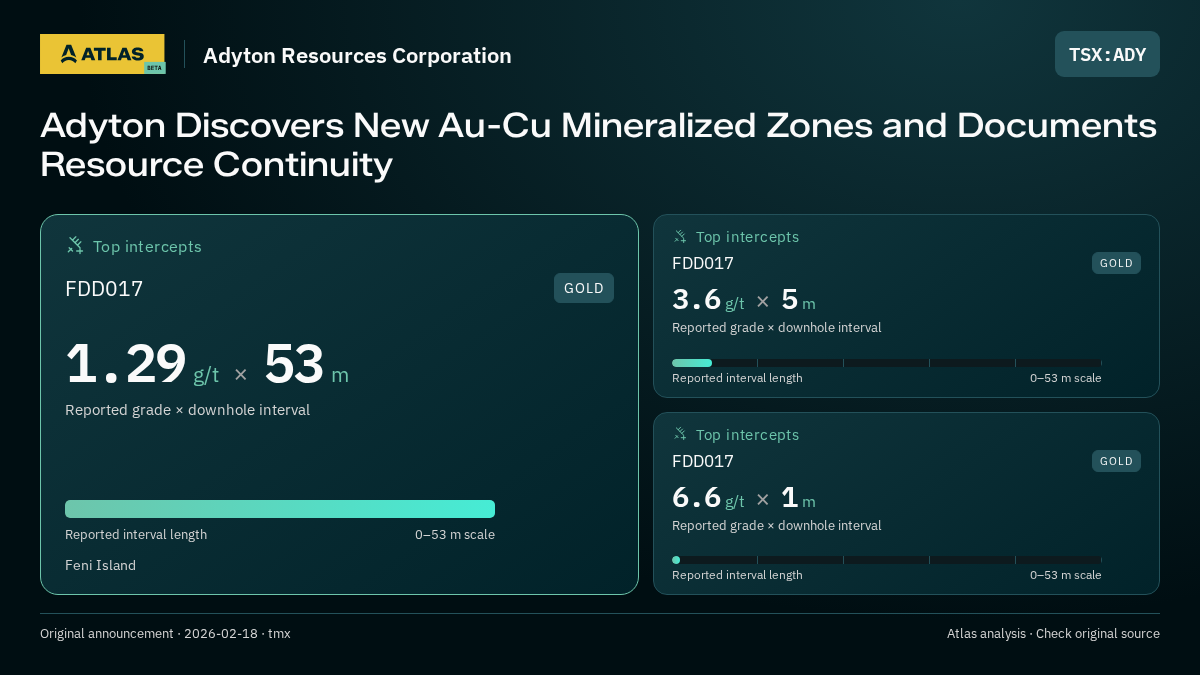Click the 5 m interval length bar
The width and height of the screenshot is (1200, 675).
tap(692, 363)
